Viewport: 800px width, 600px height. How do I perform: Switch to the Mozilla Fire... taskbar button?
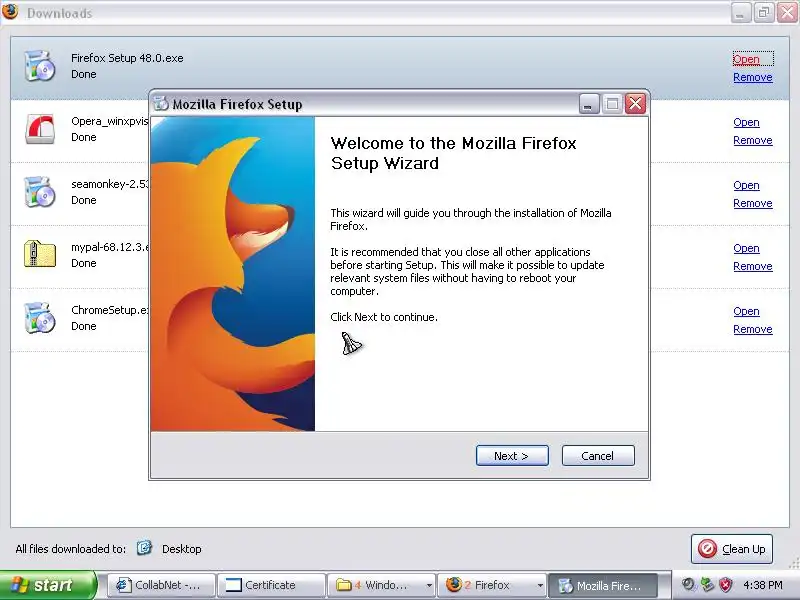(x=603, y=585)
